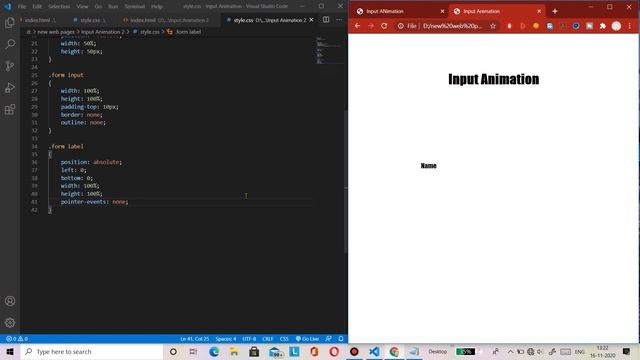
Task: Click errors and warnings count in status bar
Action: coord(17,339)
